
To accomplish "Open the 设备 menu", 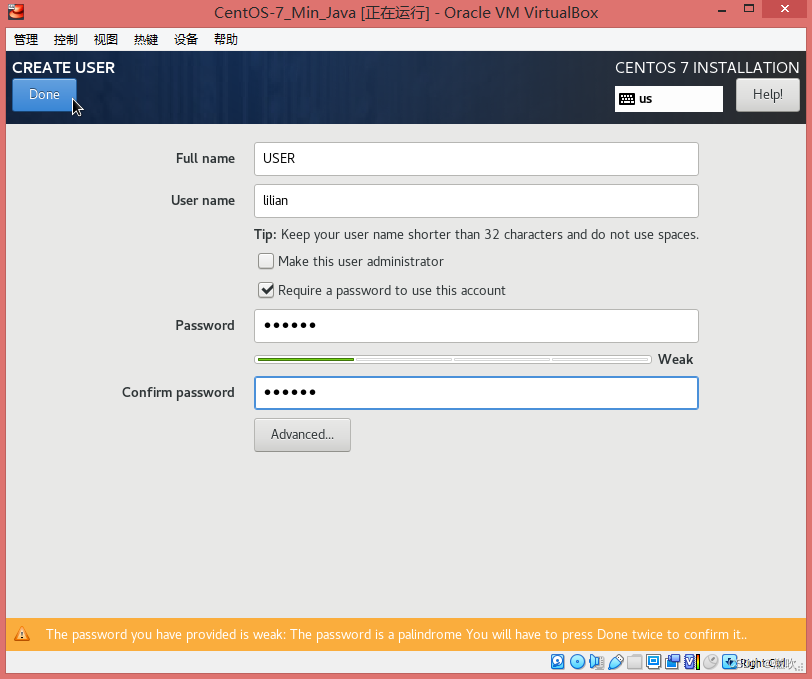I will 186,39.
